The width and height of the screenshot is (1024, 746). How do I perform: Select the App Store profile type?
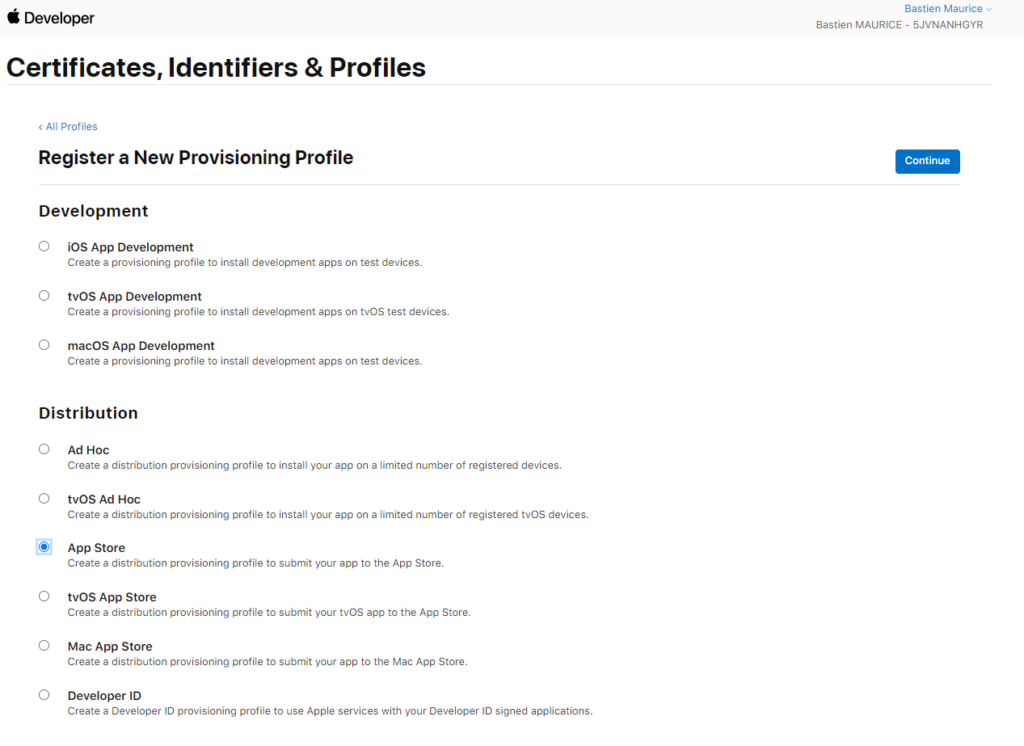[44, 546]
